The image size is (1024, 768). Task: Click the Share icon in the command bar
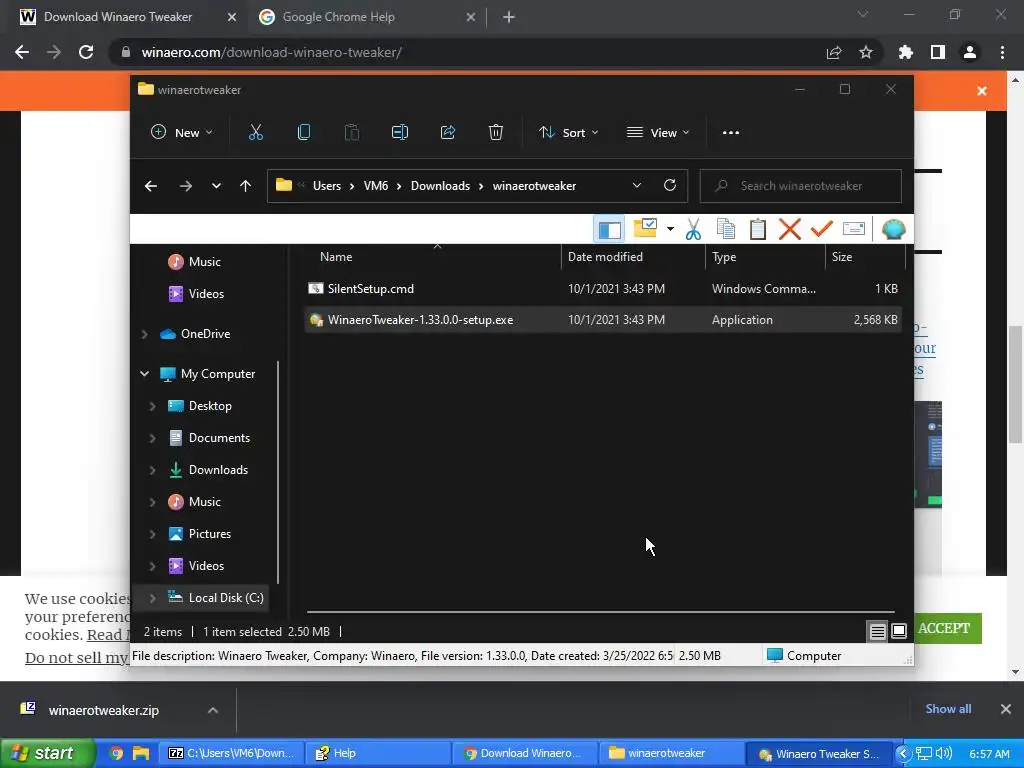[448, 133]
